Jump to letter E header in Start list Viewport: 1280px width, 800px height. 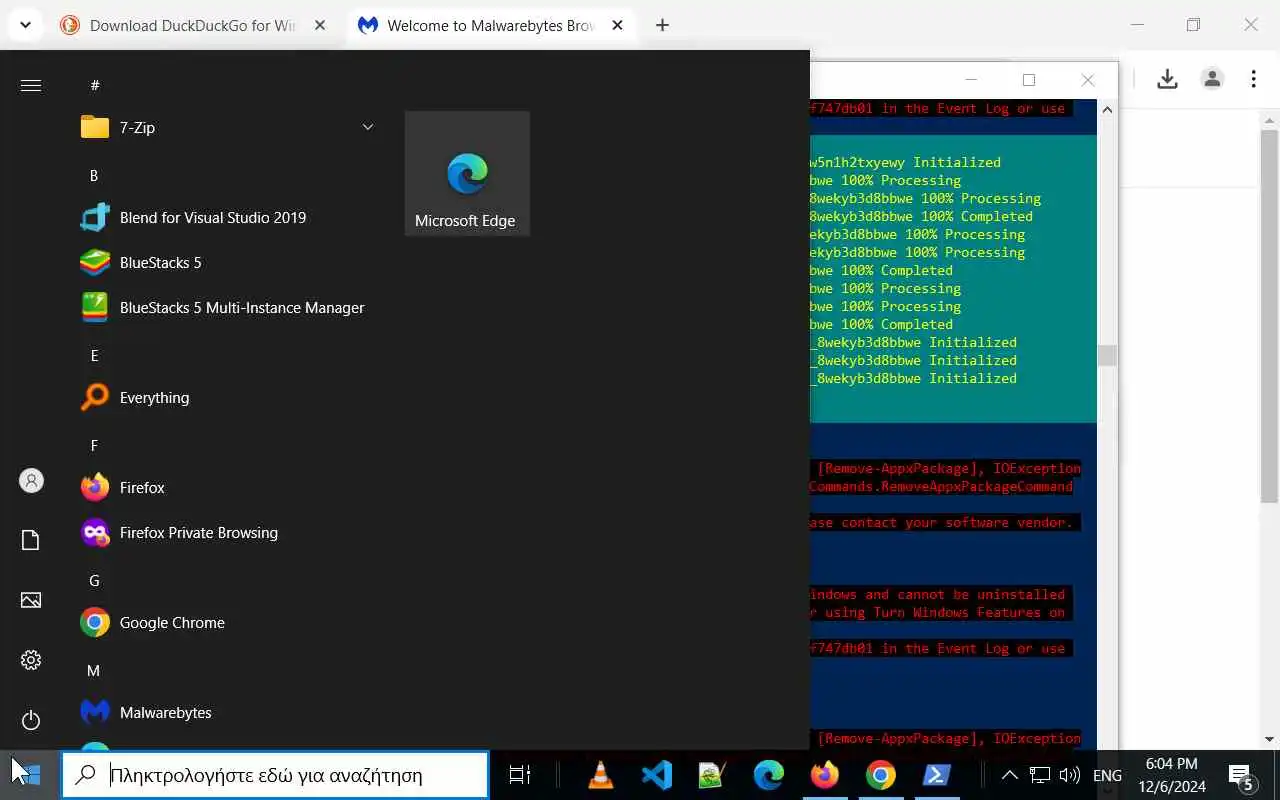[94, 355]
